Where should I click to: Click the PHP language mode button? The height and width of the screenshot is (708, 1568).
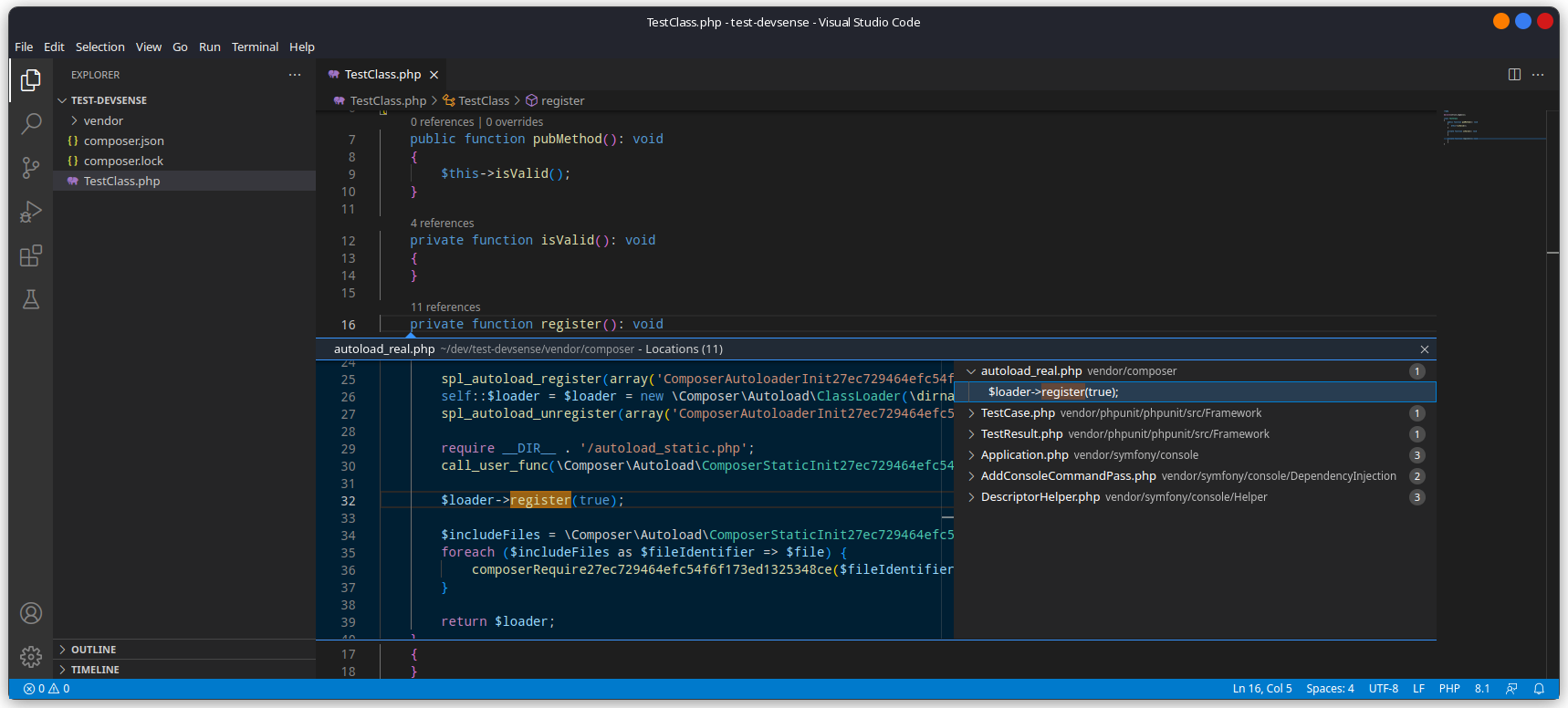click(x=1448, y=689)
